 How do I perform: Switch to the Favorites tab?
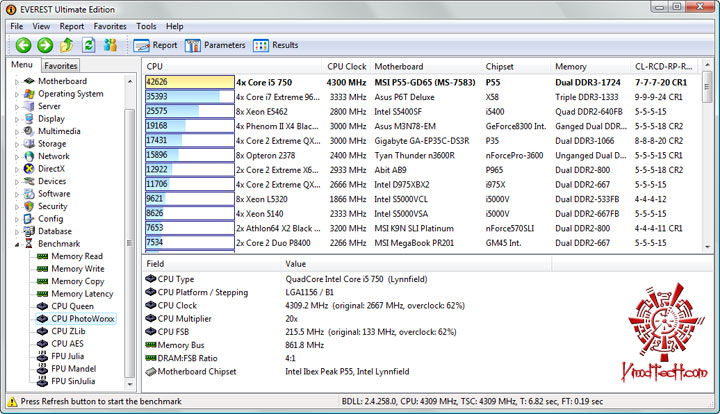pyautogui.click(x=61, y=66)
